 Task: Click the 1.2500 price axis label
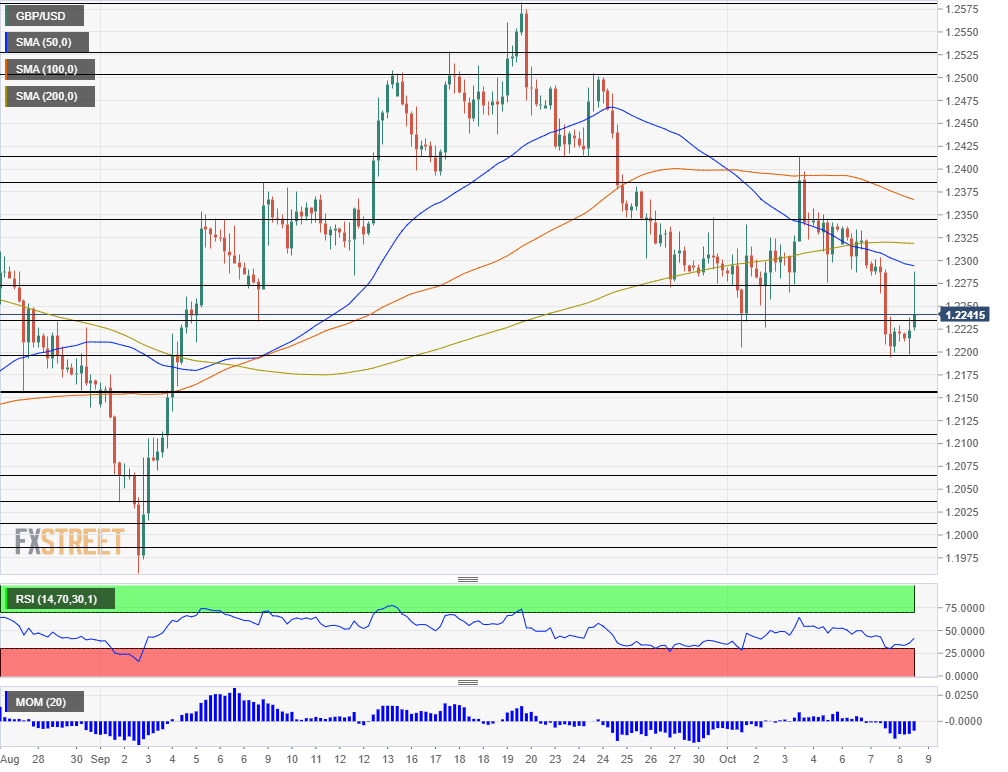(x=960, y=78)
